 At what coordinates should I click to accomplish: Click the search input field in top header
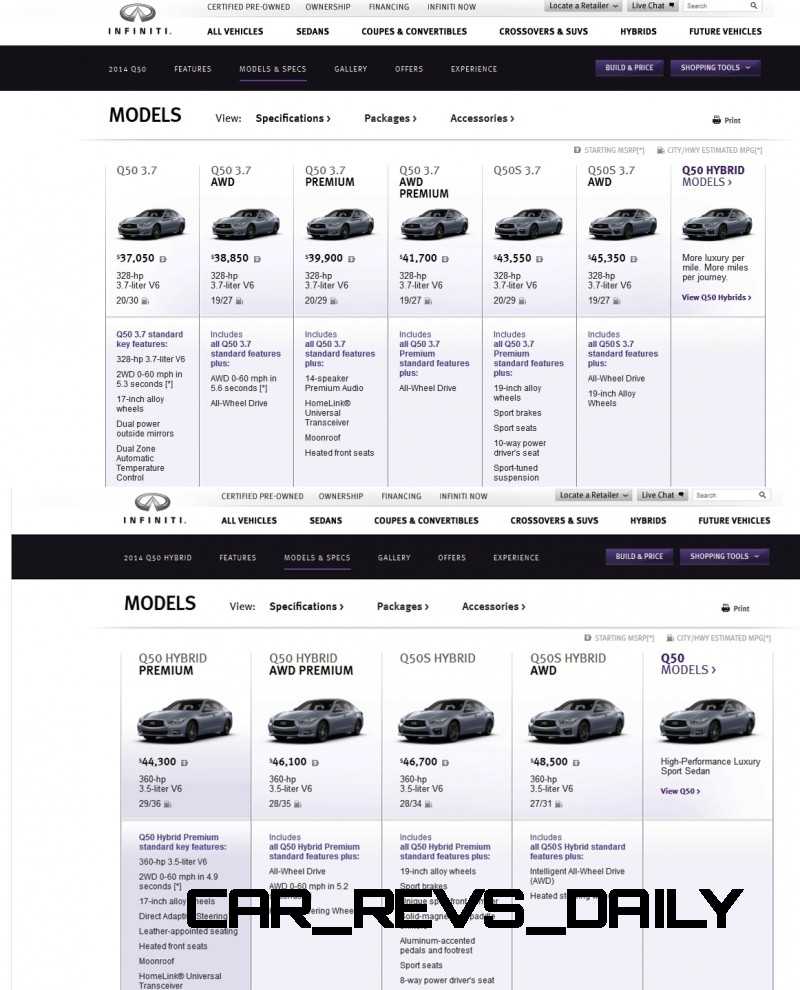pos(722,6)
